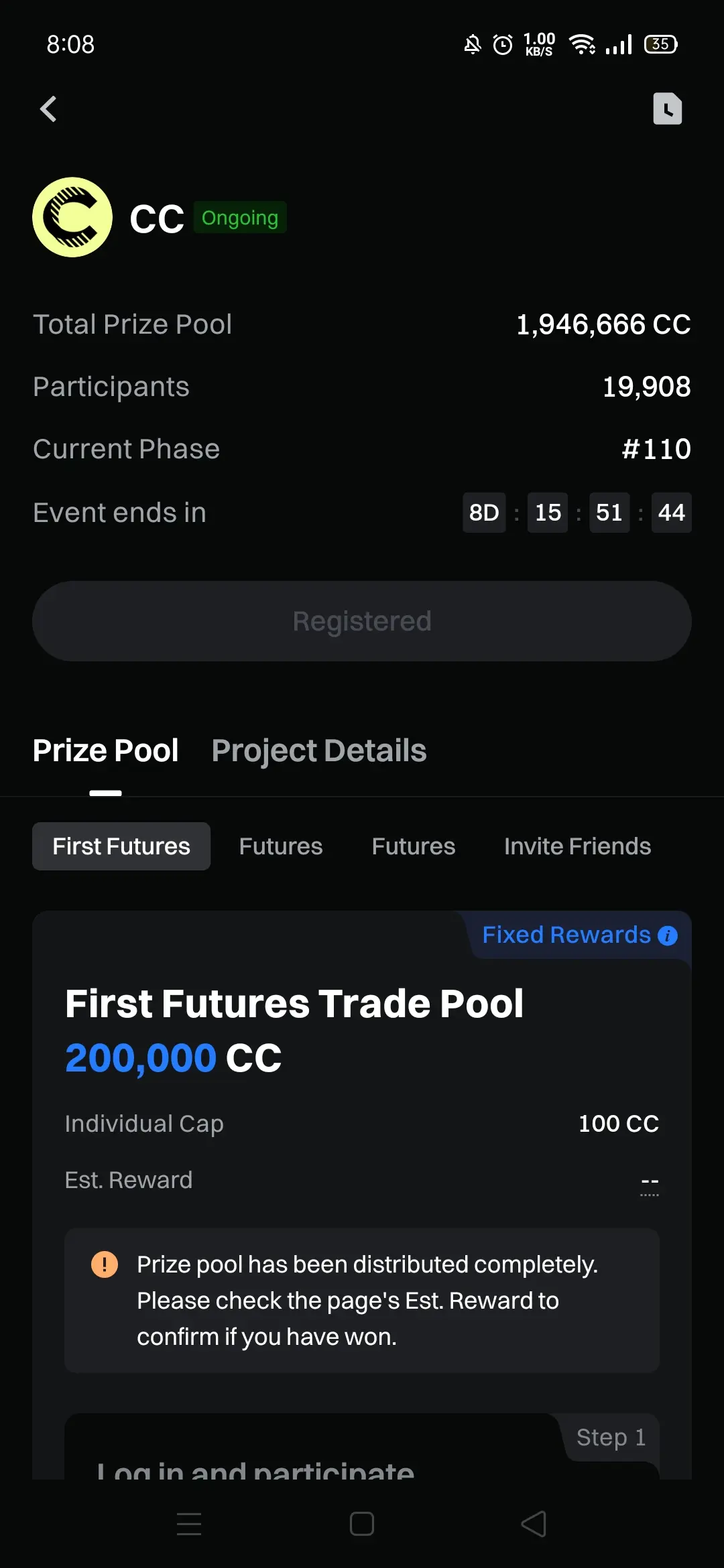Tap the 200,000 CC pool amount

point(173,1058)
